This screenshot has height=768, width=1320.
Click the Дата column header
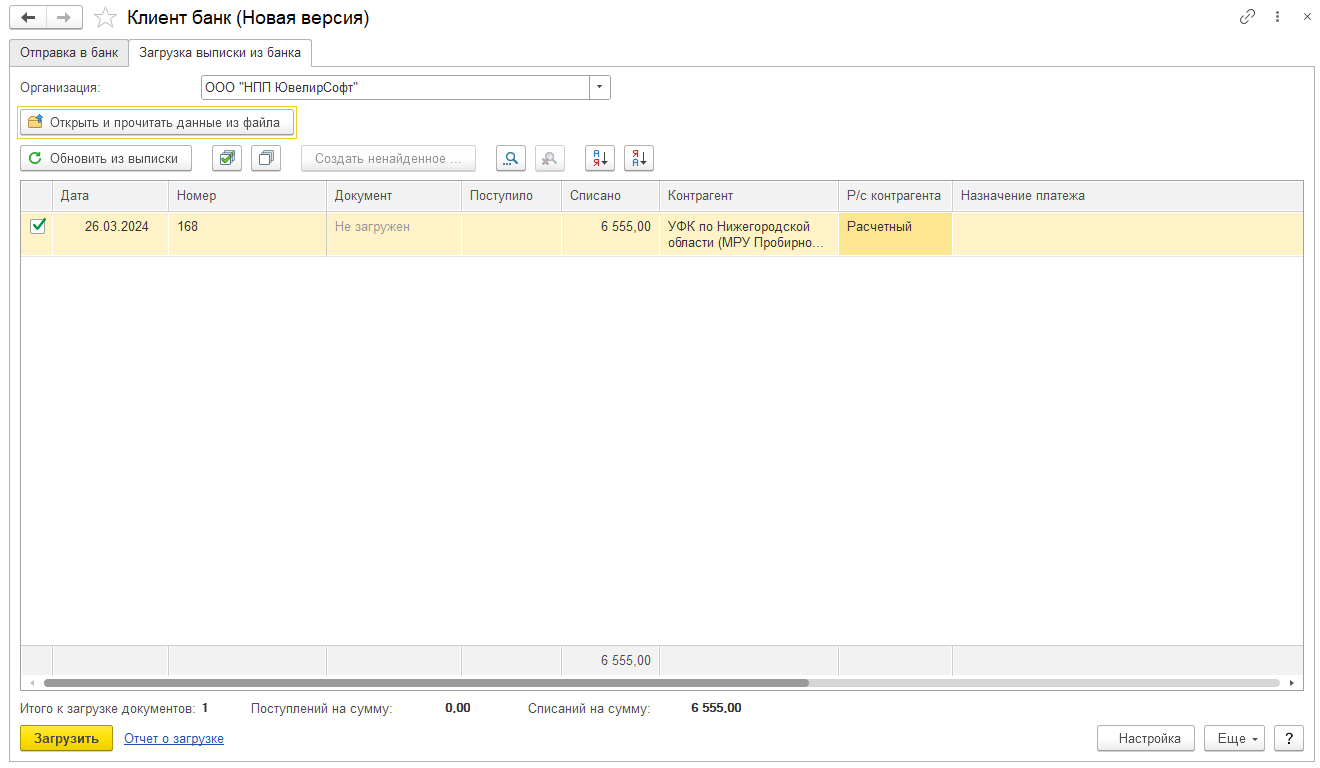pyautogui.click(x=110, y=196)
